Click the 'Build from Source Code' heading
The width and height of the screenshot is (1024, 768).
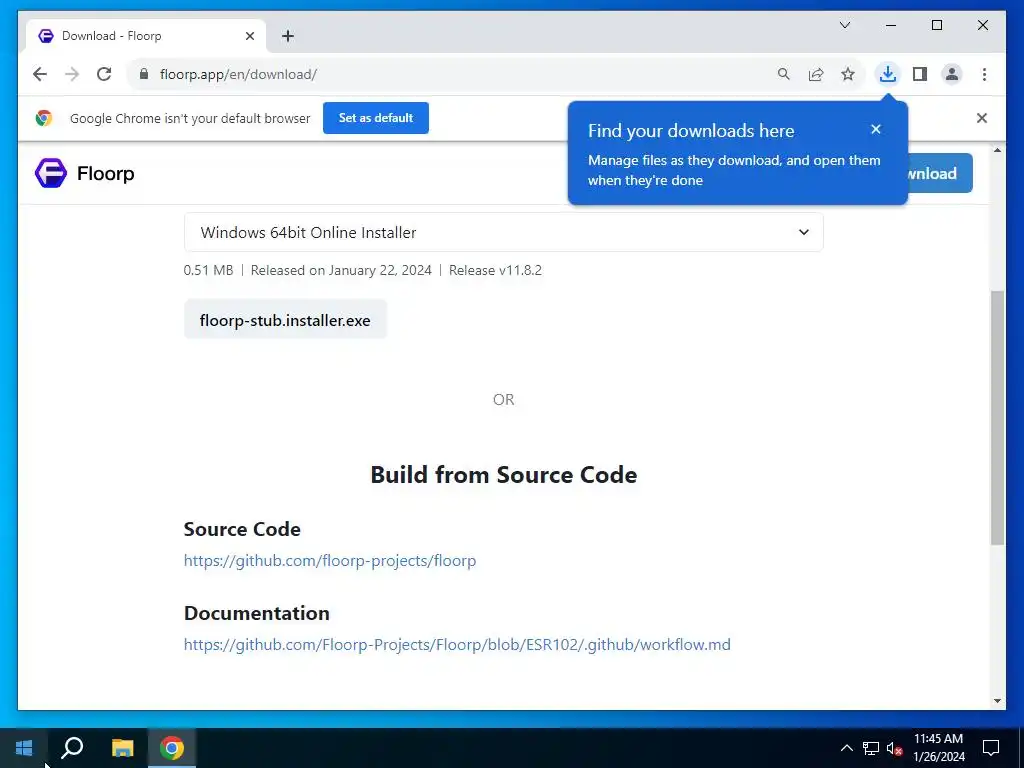(x=504, y=475)
